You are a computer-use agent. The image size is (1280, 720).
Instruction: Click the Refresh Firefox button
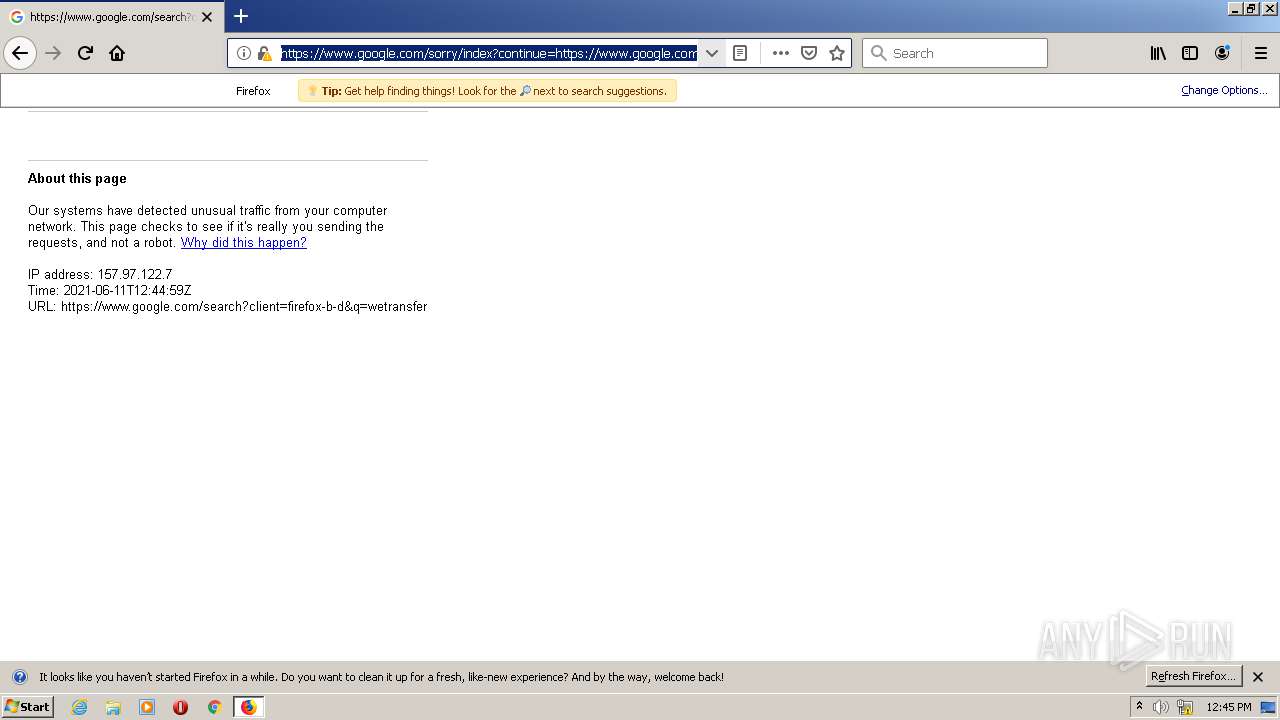tap(1193, 676)
